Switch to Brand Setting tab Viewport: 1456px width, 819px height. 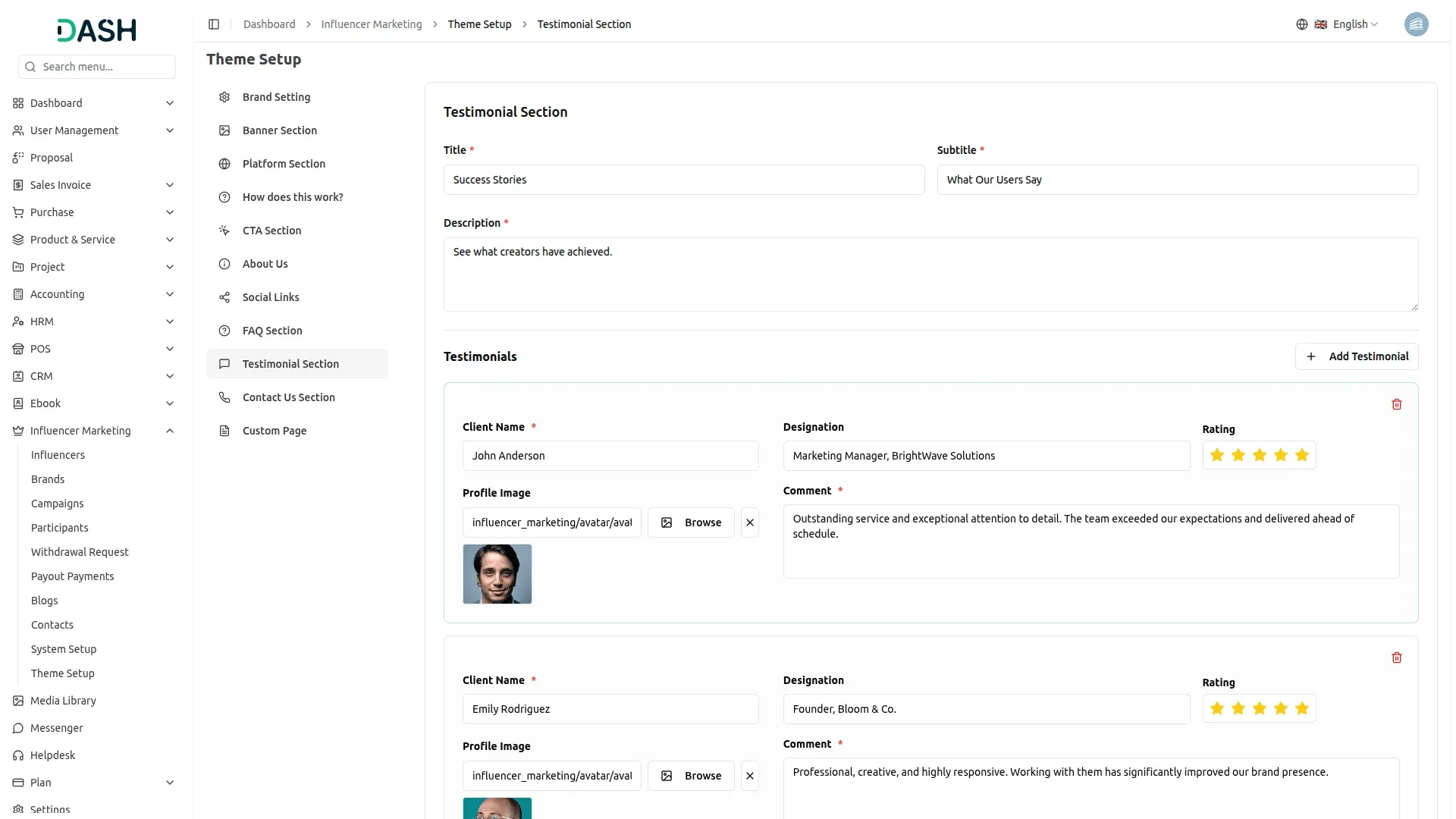276,97
